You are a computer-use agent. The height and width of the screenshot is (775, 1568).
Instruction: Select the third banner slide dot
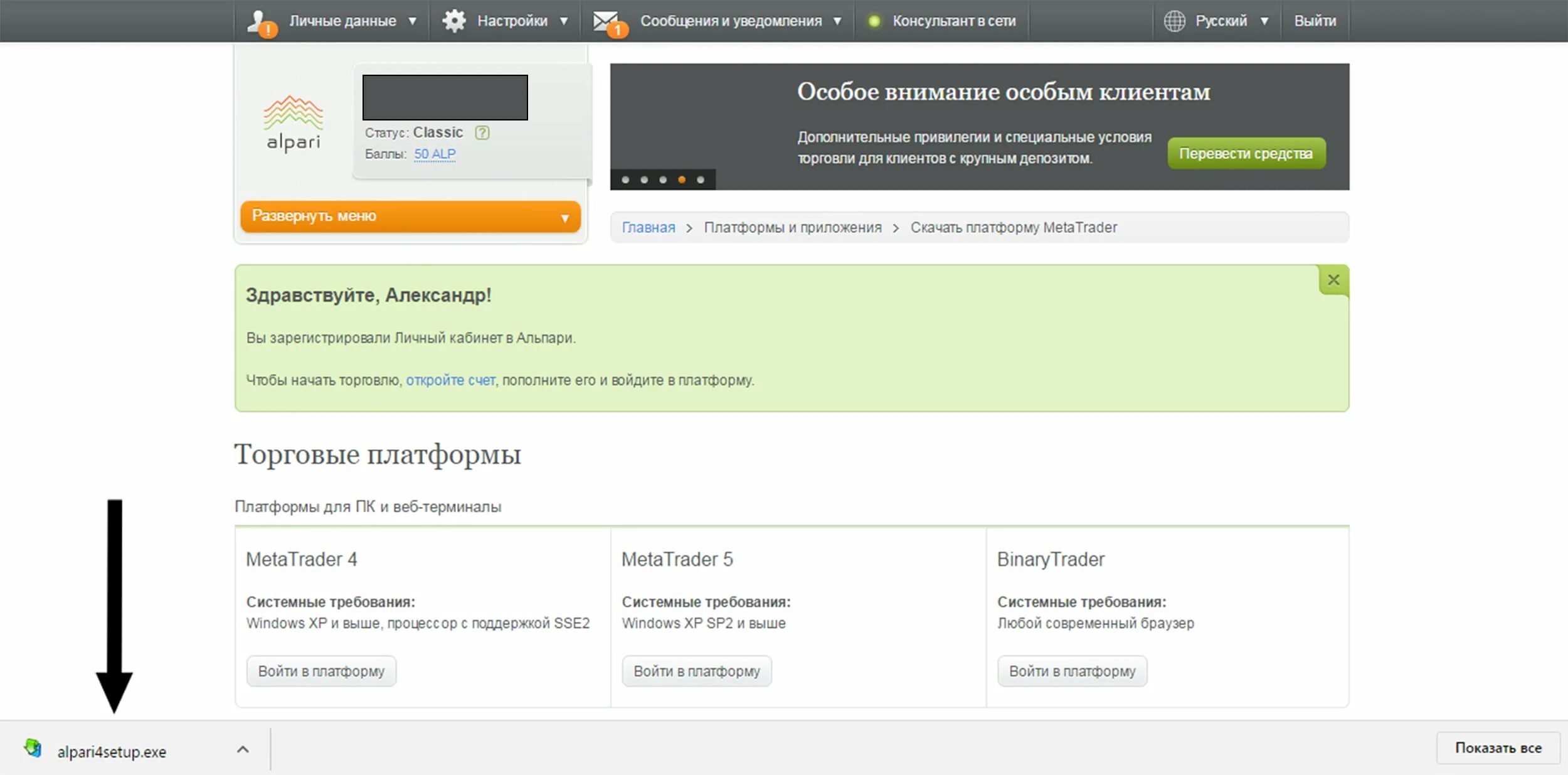pyautogui.click(x=663, y=180)
